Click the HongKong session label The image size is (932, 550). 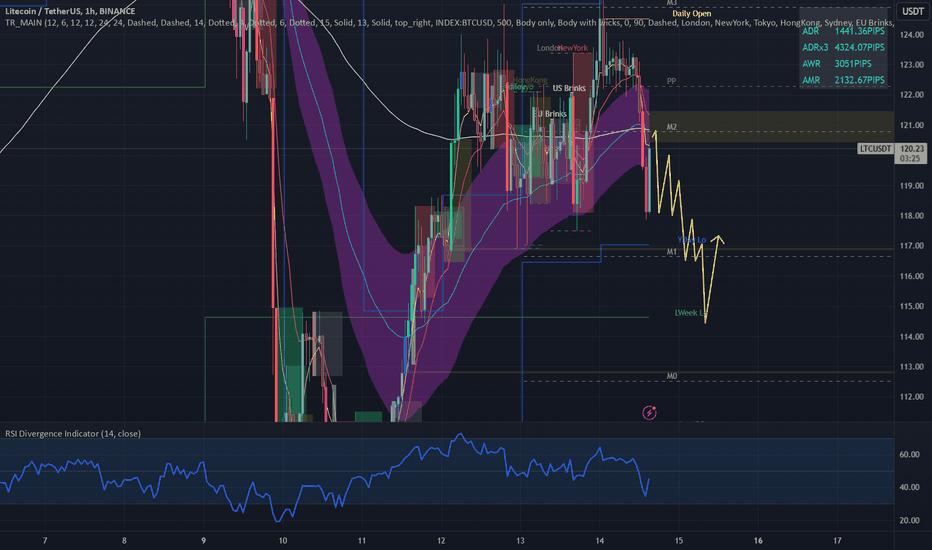click(531, 80)
